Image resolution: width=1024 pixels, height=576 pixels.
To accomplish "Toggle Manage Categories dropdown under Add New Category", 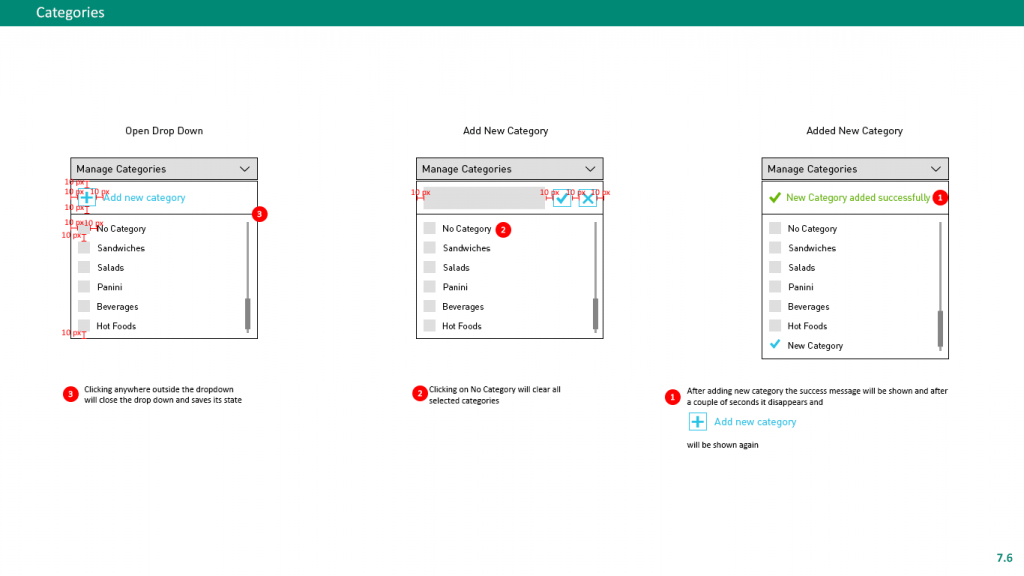I will point(591,169).
